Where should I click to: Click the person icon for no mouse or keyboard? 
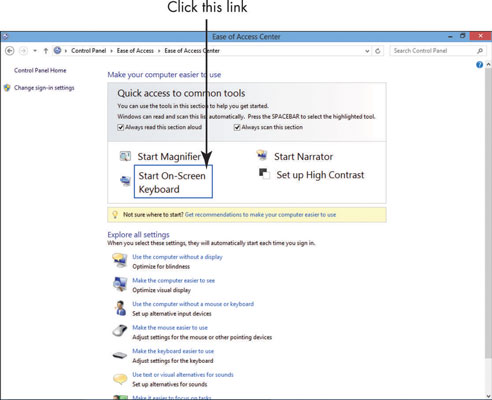pyautogui.click(x=120, y=308)
